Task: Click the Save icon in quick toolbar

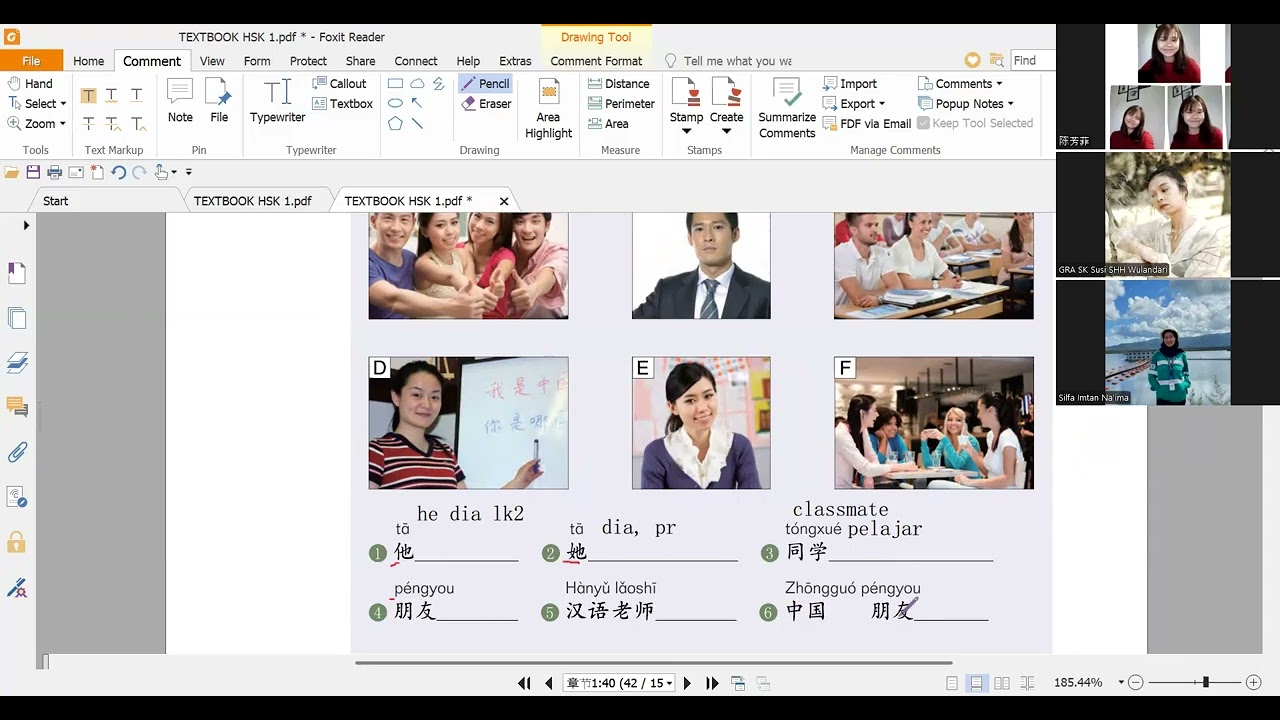Action: click(33, 172)
